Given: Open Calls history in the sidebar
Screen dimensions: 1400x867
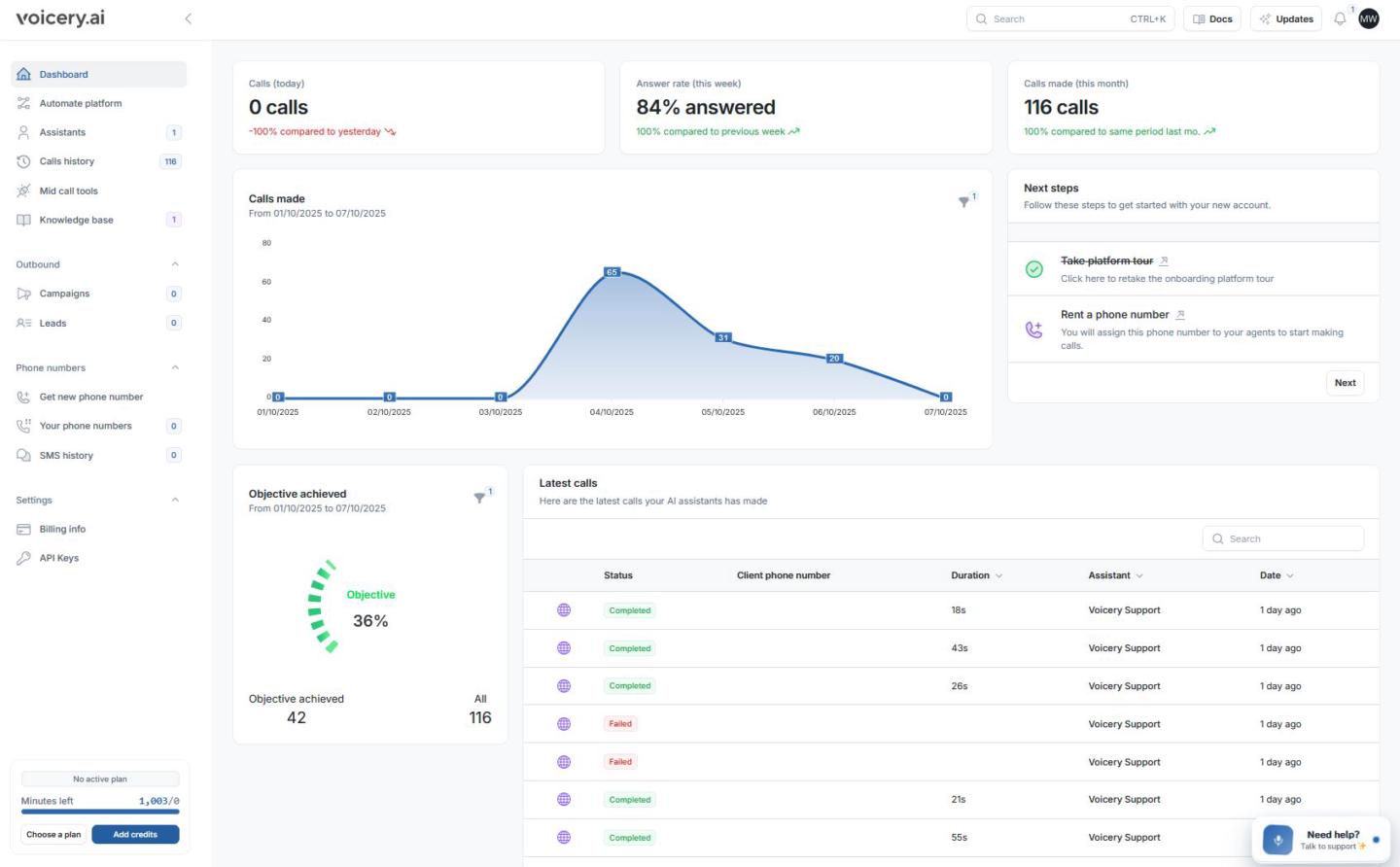Looking at the screenshot, I should [x=67, y=161].
